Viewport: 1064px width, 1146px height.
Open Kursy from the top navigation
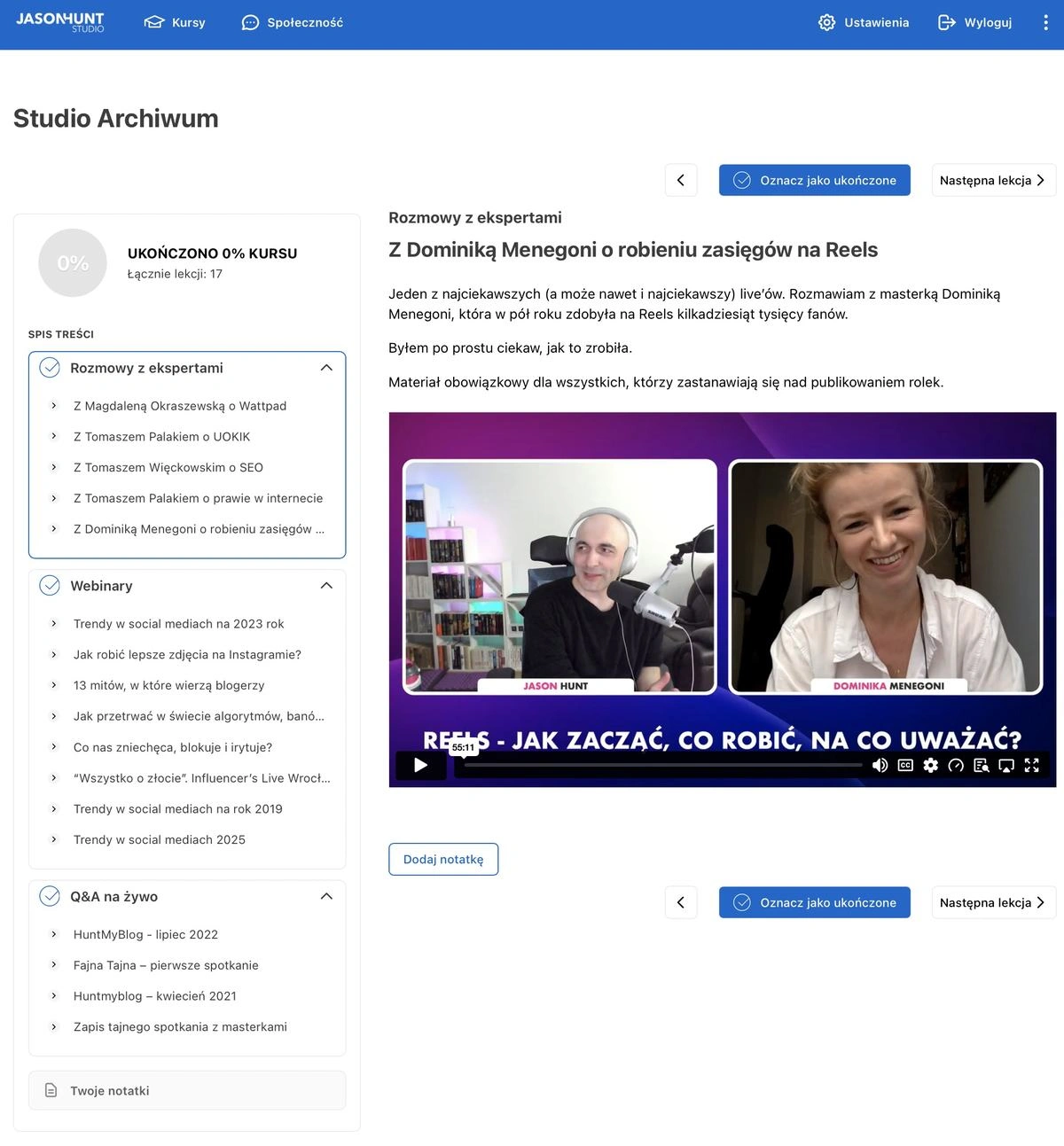point(175,22)
